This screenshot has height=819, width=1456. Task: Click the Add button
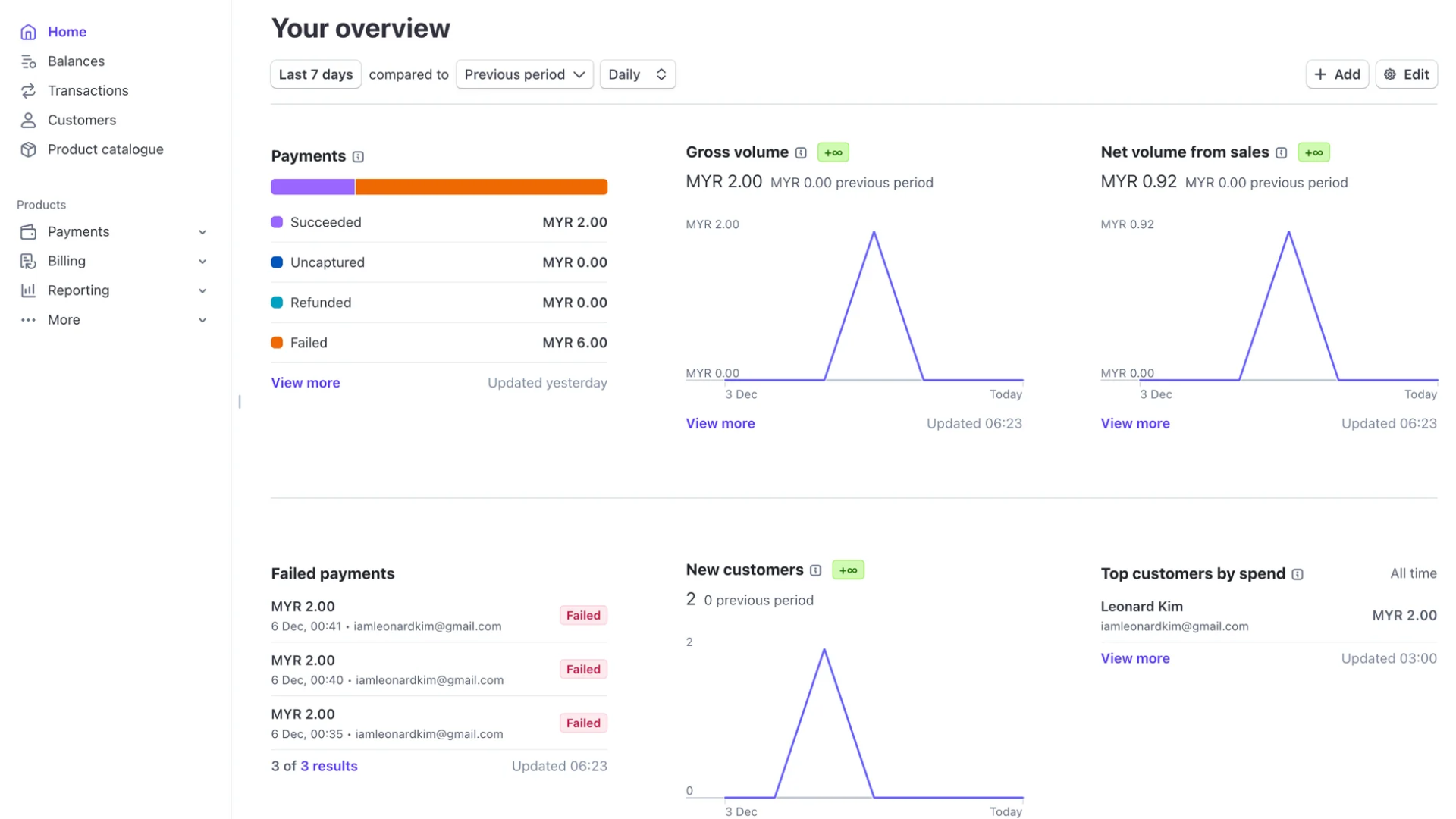1336,74
